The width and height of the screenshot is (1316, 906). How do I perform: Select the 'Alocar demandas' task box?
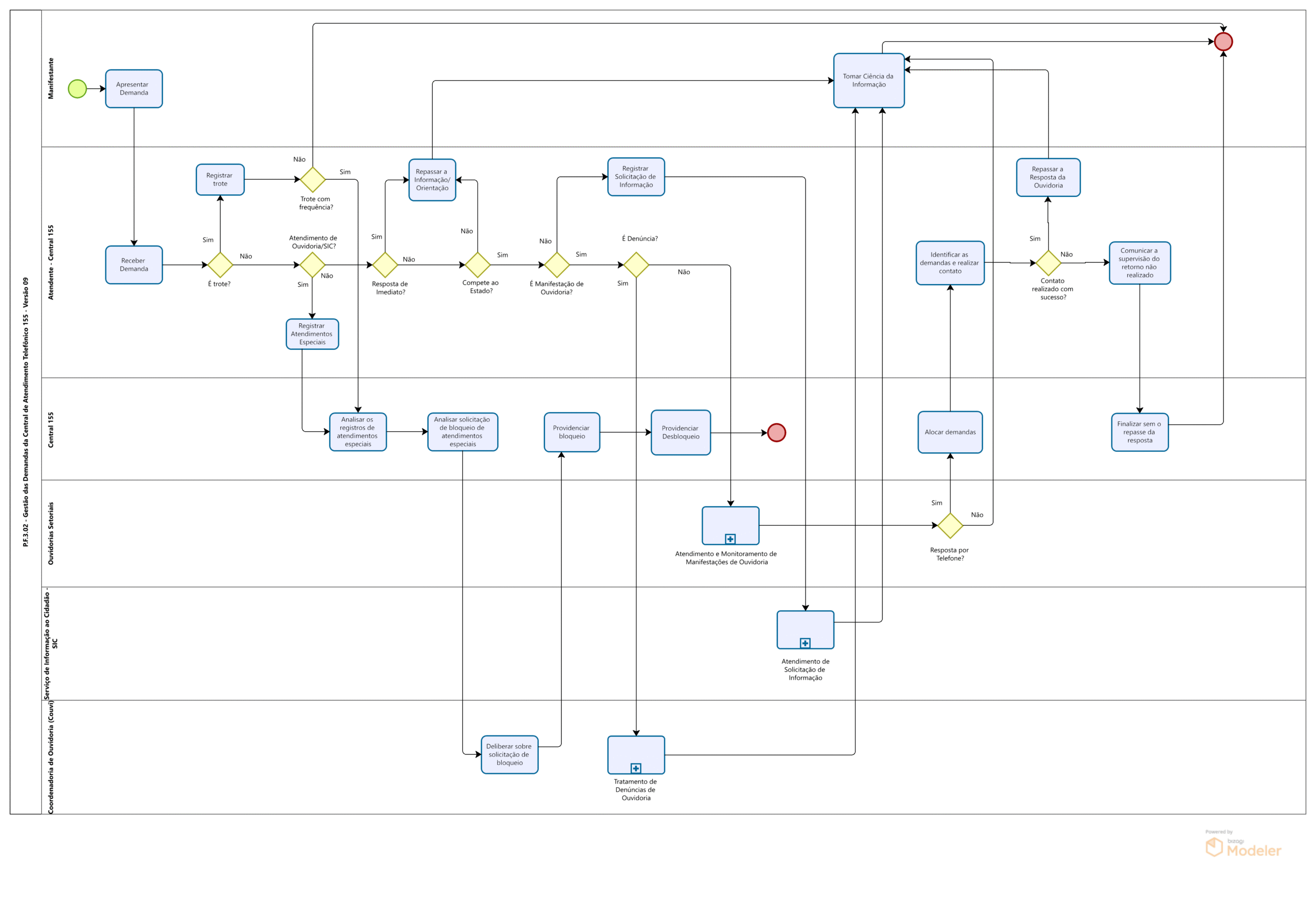click(x=950, y=432)
